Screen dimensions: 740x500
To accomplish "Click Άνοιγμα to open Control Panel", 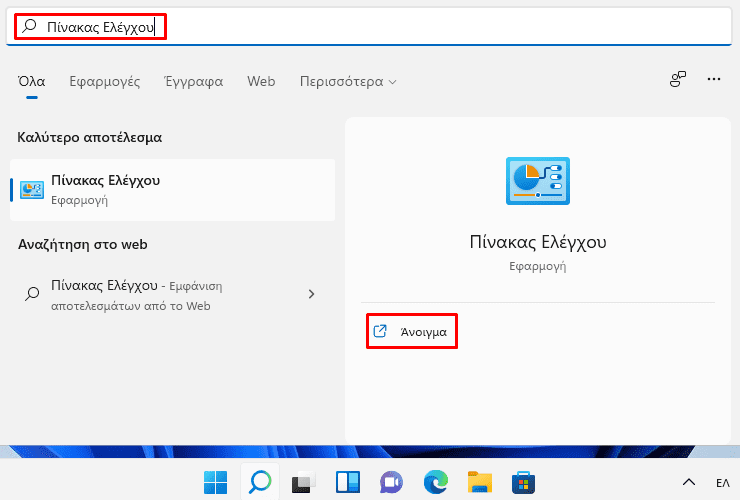I will pos(412,331).
